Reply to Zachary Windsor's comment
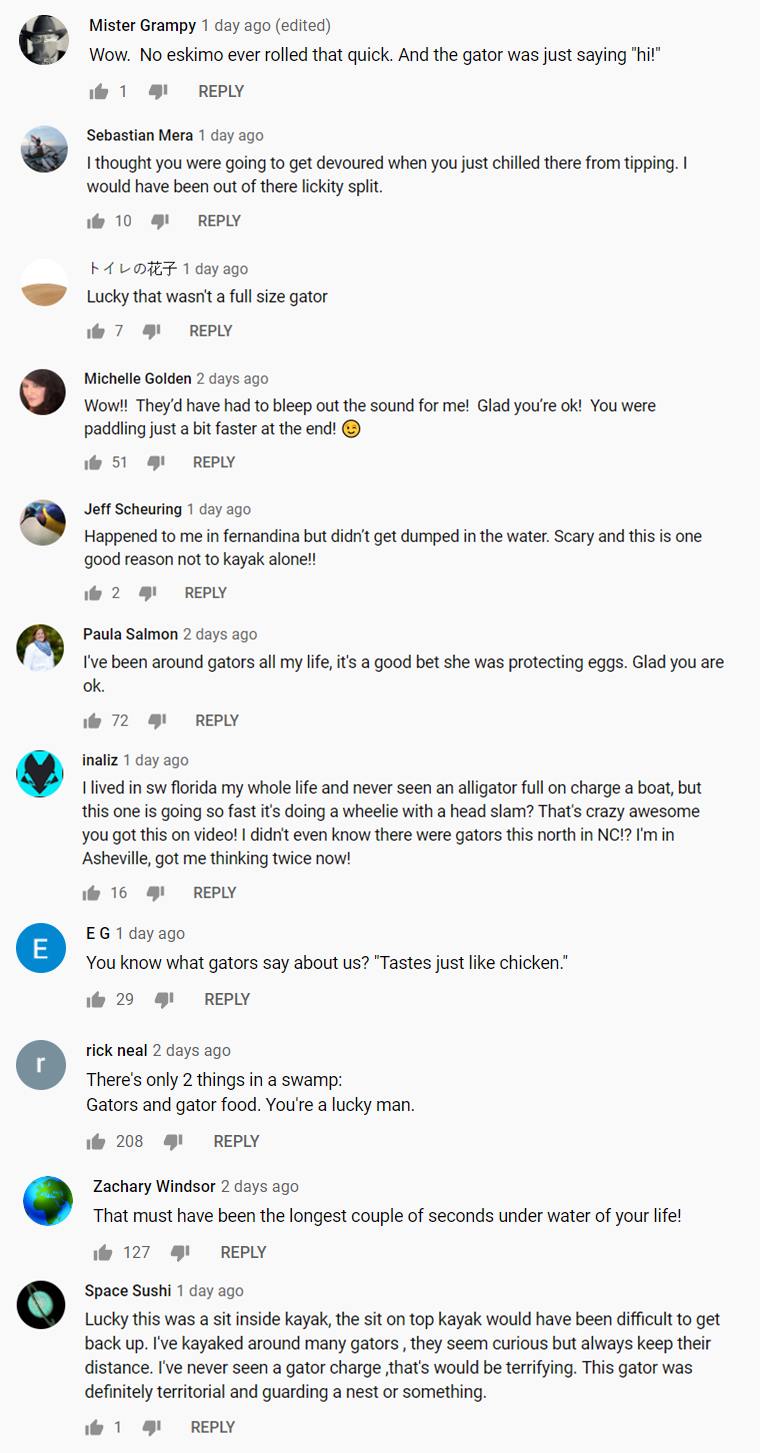The width and height of the screenshot is (760, 1453). 243,1252
